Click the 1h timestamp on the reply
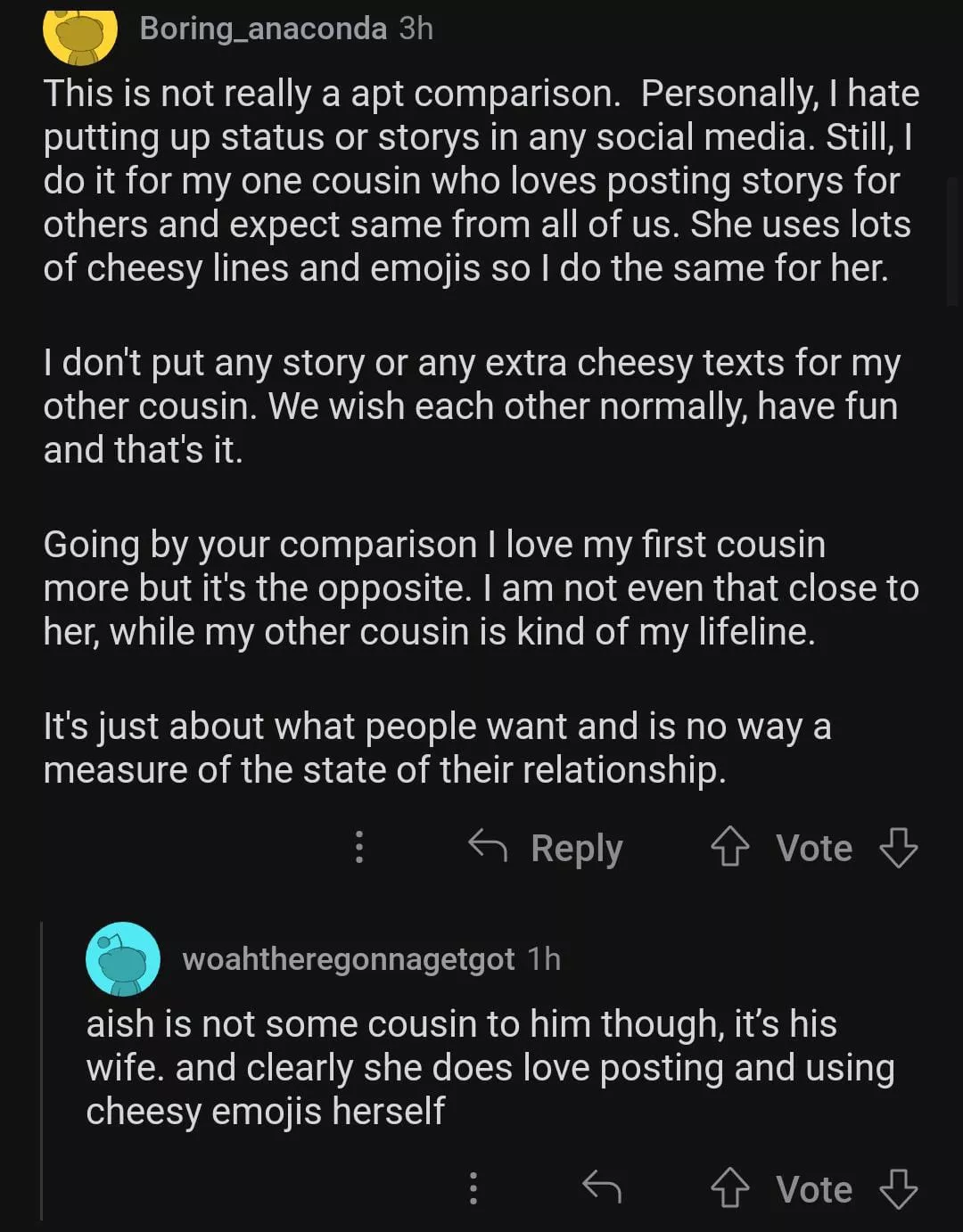Viewport: 963px width, 1232px height. (x=544, y=959)
